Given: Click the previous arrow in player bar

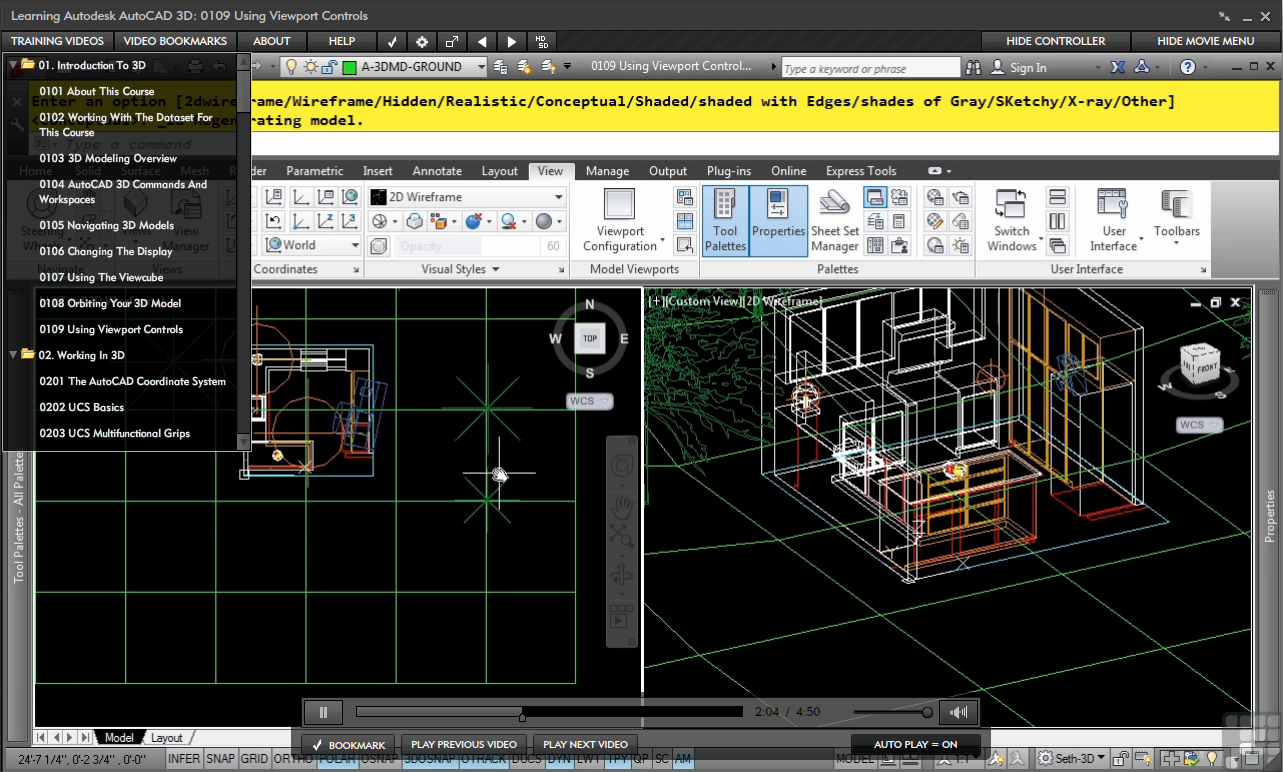Looking at the screenshot, I should [482, 41].
